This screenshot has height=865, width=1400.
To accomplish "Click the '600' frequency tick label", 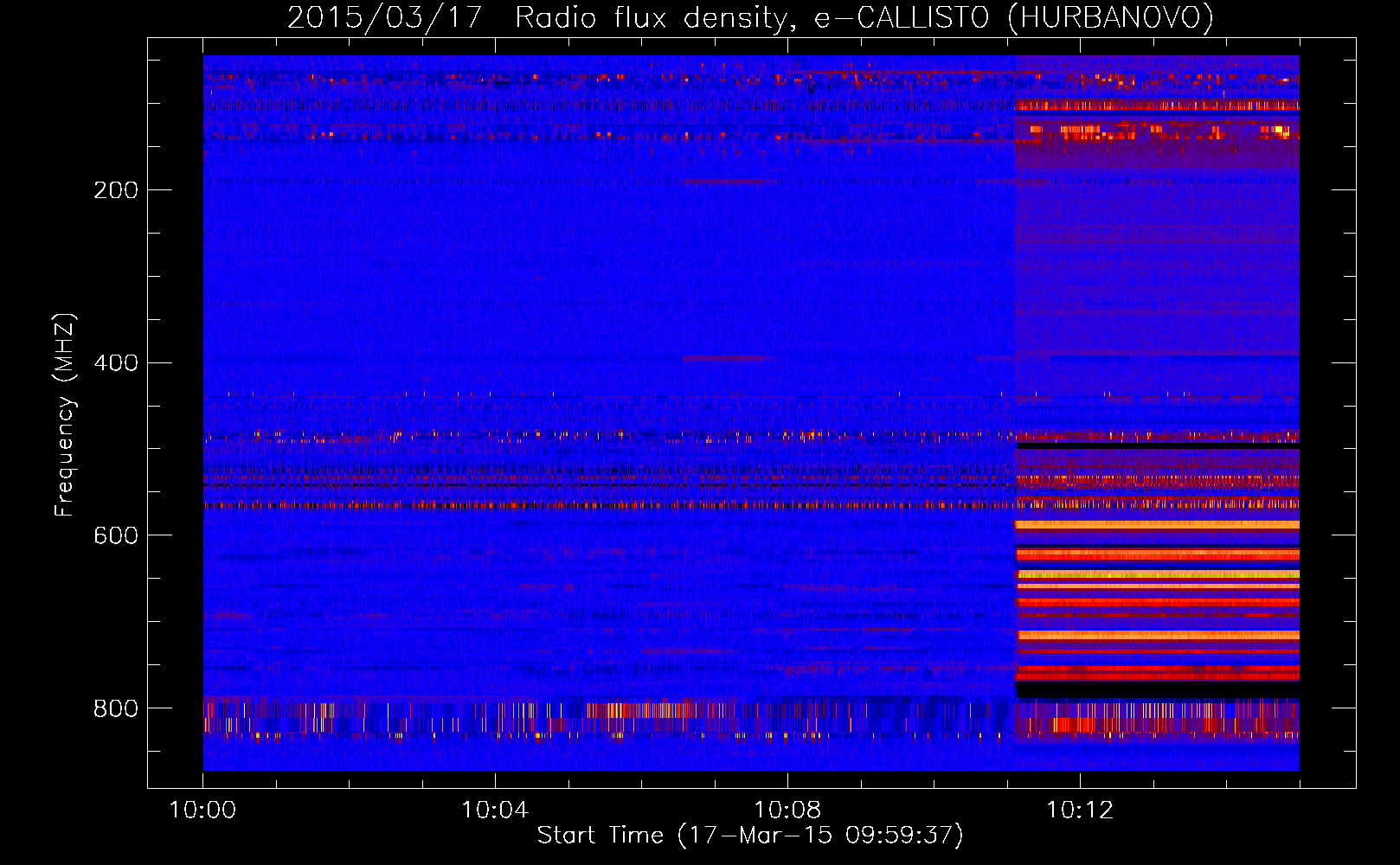I will click(x=116, y=536).
